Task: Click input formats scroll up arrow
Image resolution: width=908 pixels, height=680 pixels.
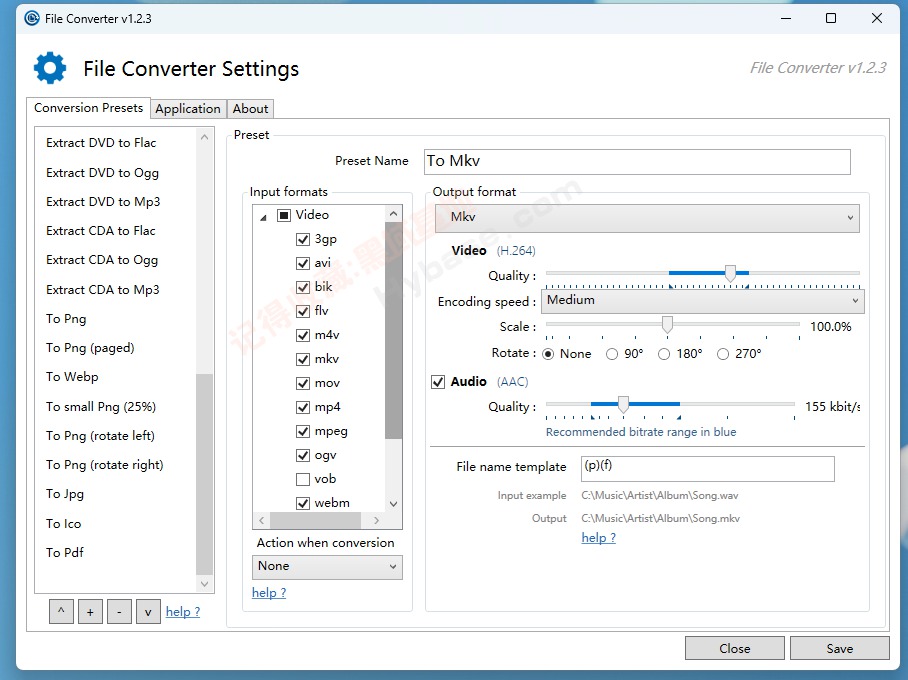Action: [394, 214]
